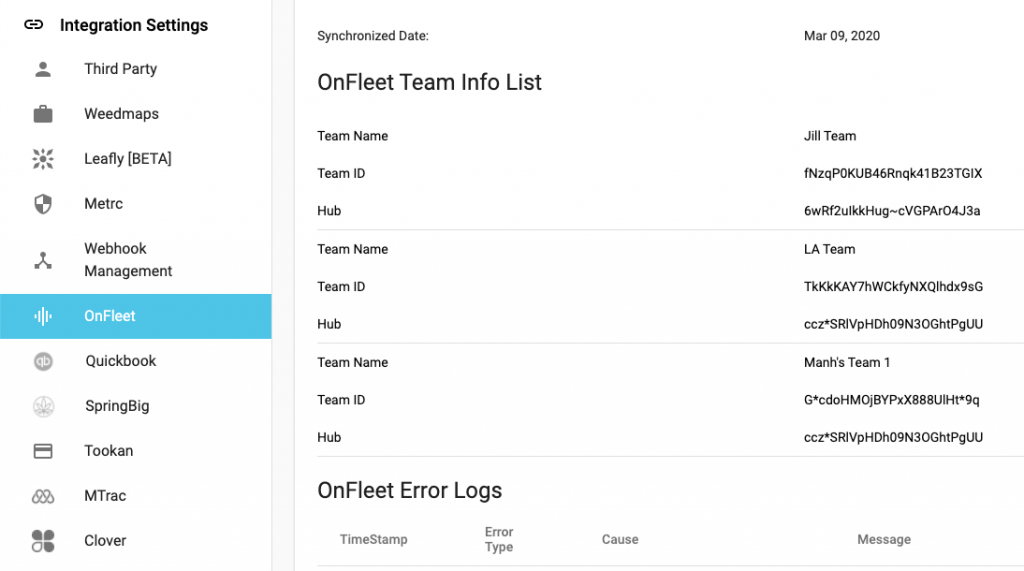
Task: Click the SpringBig leaf icon
Action: (43, 406)
